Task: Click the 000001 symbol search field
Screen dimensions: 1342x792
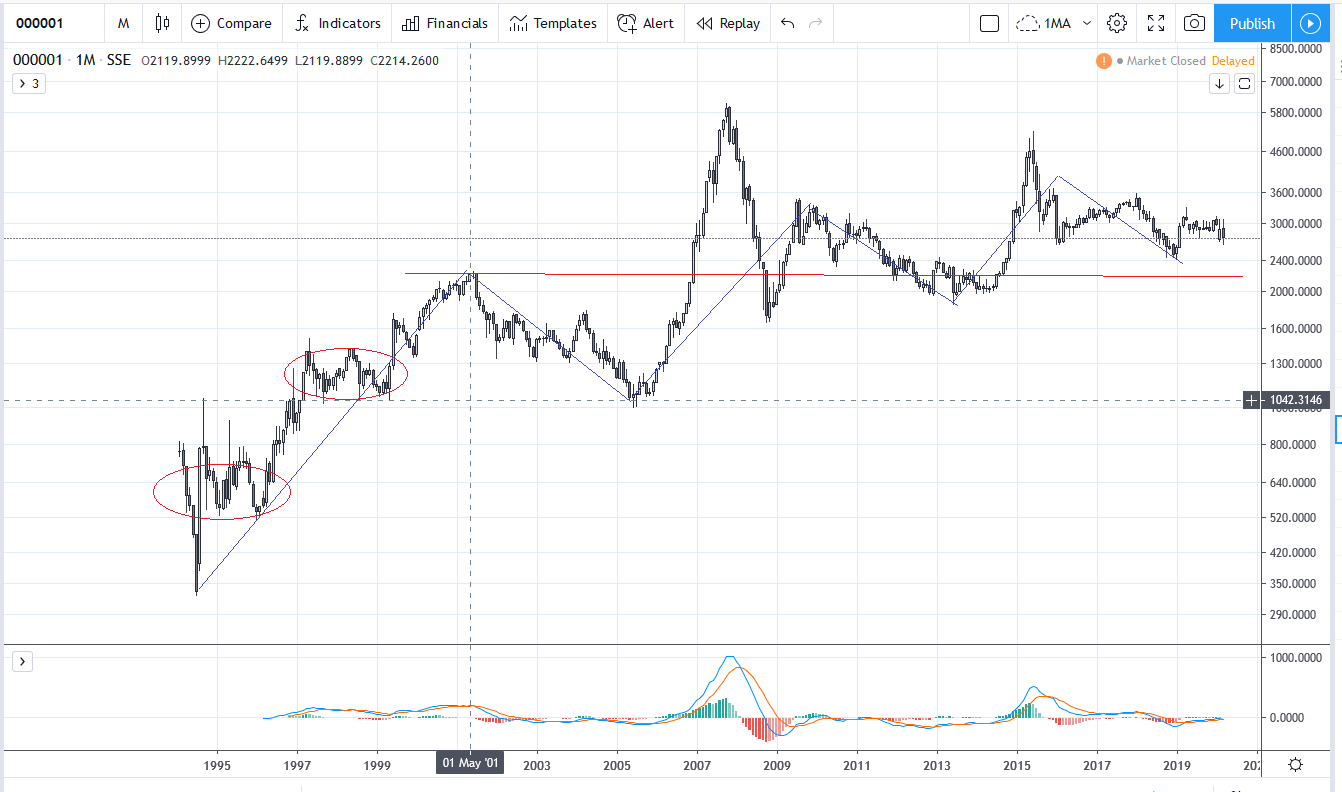Action: tap(52, 23)
